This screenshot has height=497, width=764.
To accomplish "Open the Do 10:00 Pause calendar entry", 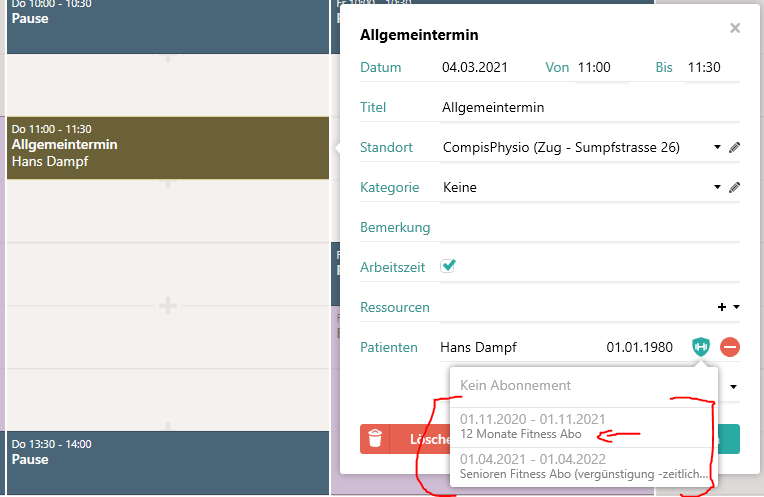I will click(x=168, y=26).
